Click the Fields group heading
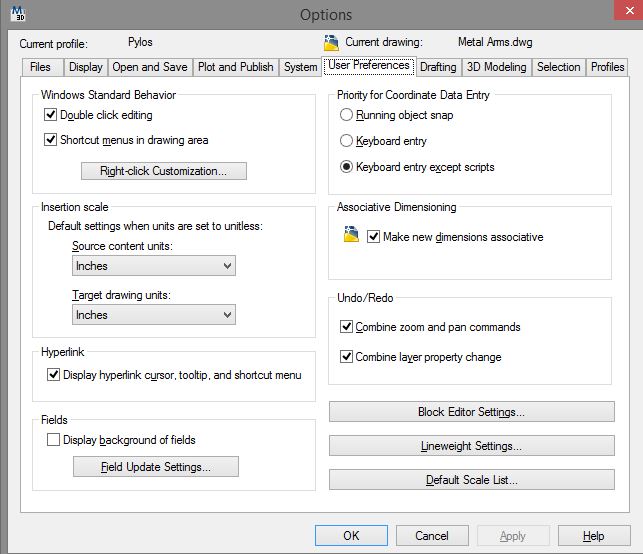643x554 pixels. coord(54,420)
